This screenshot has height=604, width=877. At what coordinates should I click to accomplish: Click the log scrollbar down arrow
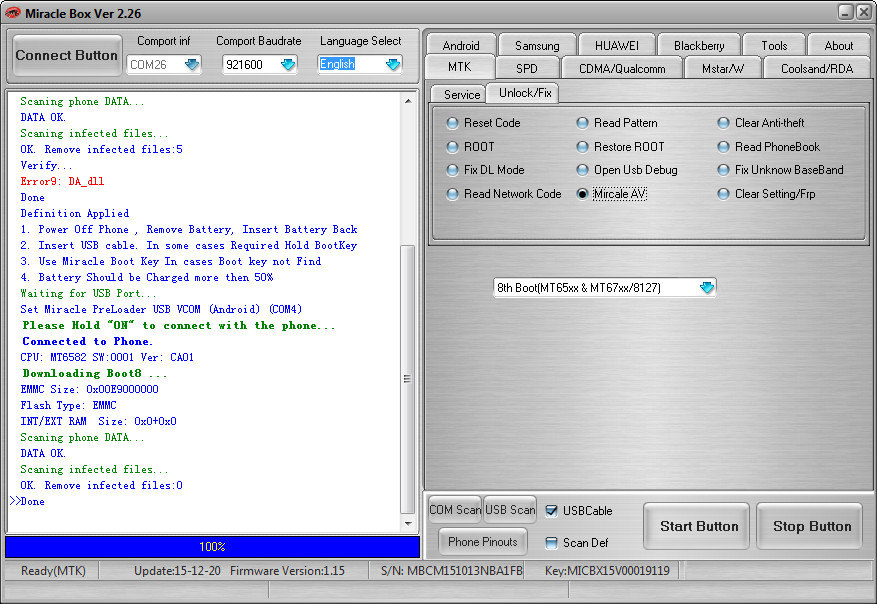coord(408,523)
